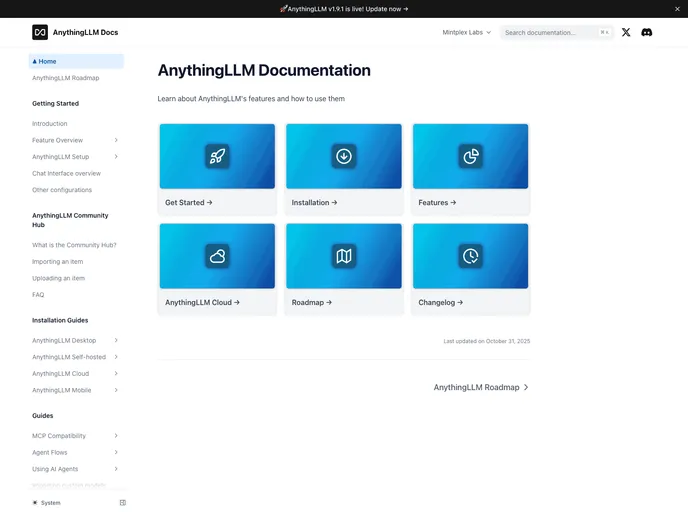Click AnythingLLM Docs title text

click(x=86, y=32)
